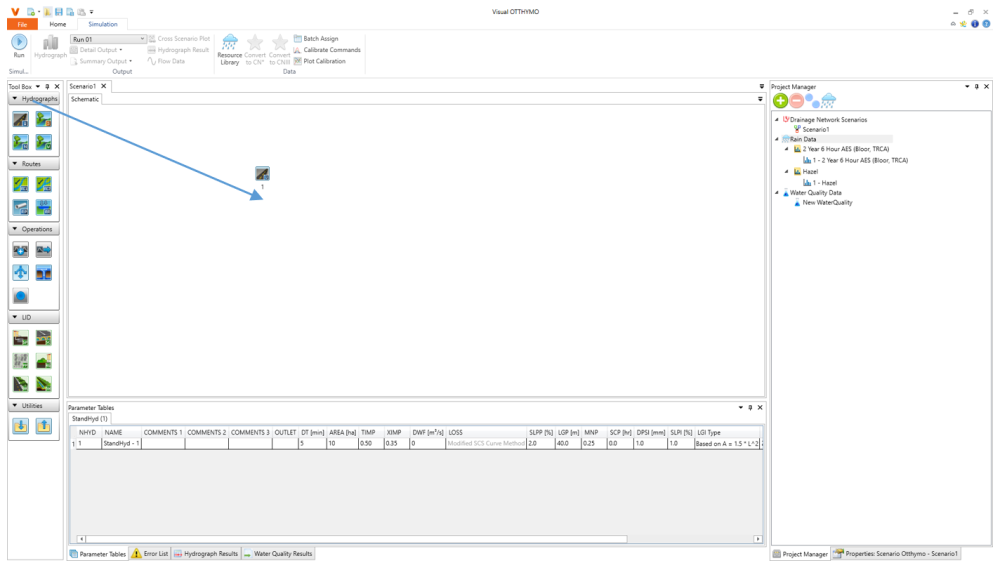The image size is (1000, 568).
Task: Collapse the LID section in Tool Box
Action: 15,317
